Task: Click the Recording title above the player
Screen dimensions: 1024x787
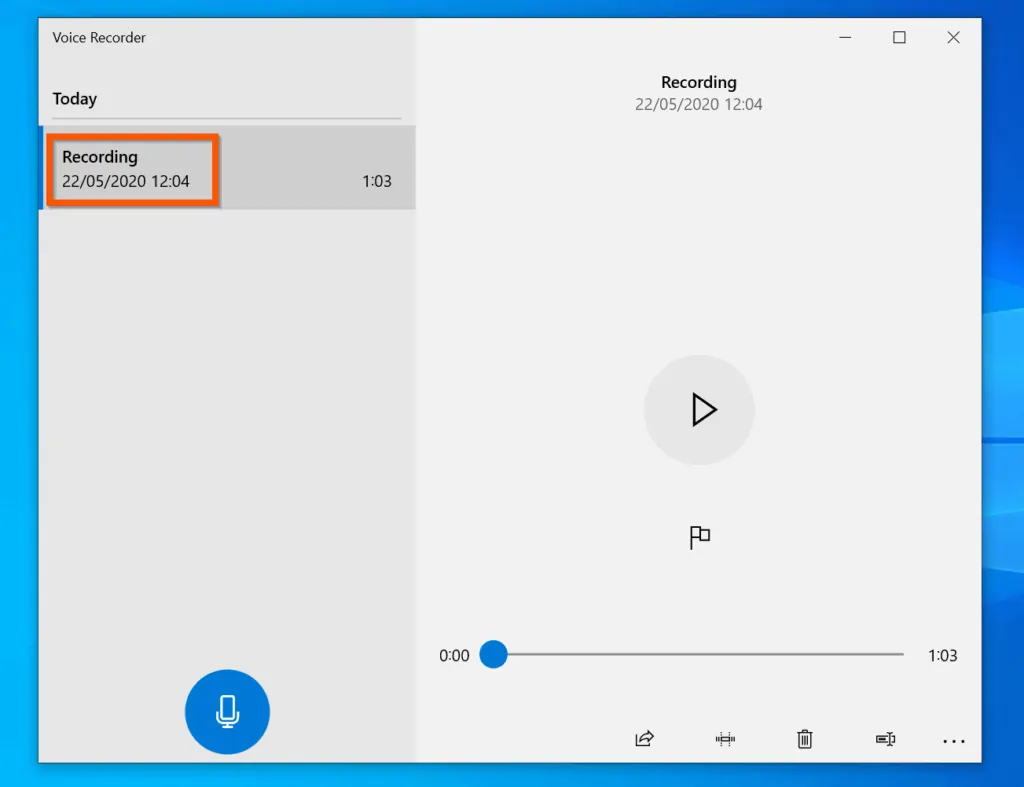Action: pos(699,82)
